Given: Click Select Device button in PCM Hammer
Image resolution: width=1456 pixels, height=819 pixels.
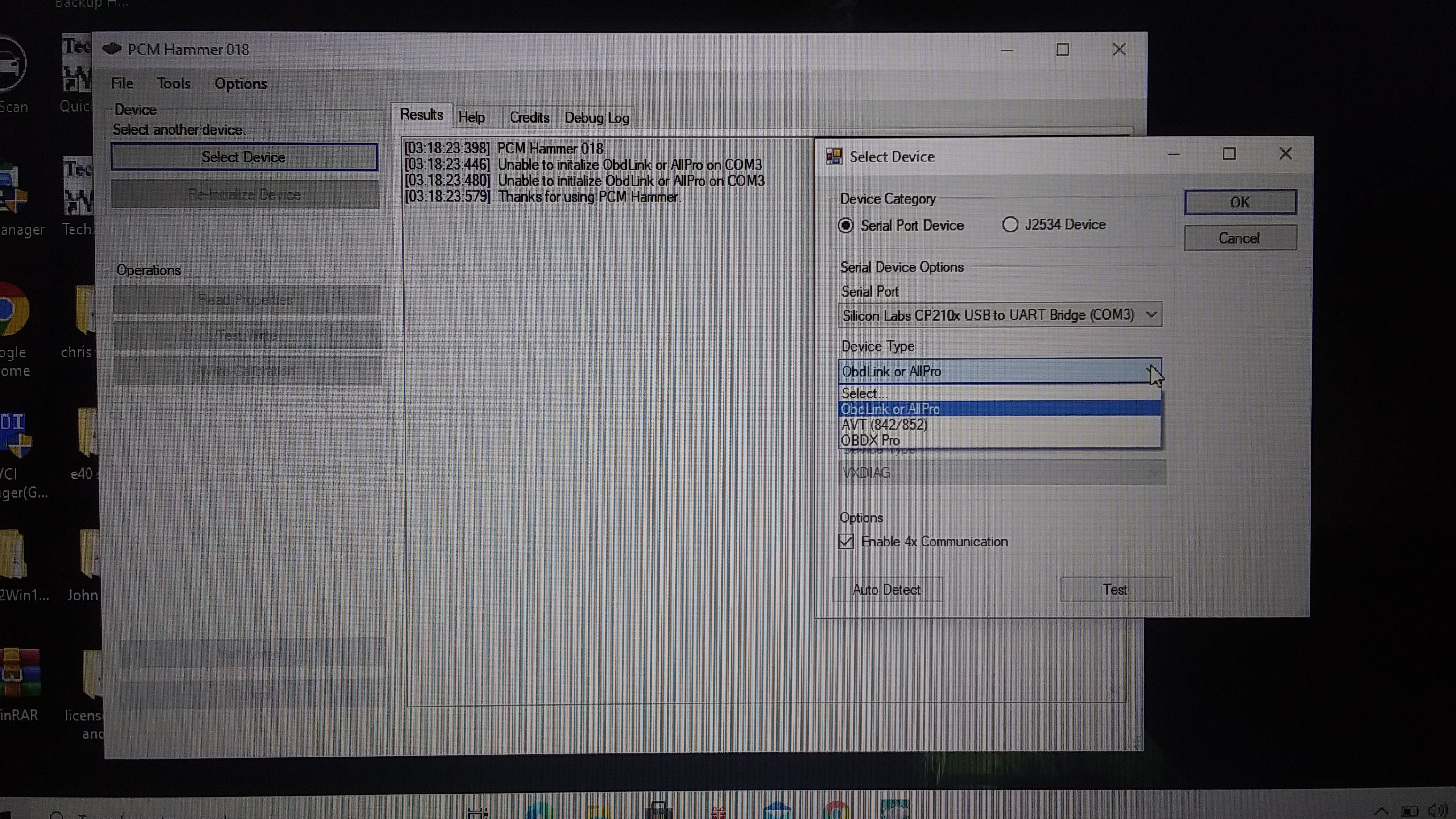Looking at the screenshot, I should [x=244, y=157].
